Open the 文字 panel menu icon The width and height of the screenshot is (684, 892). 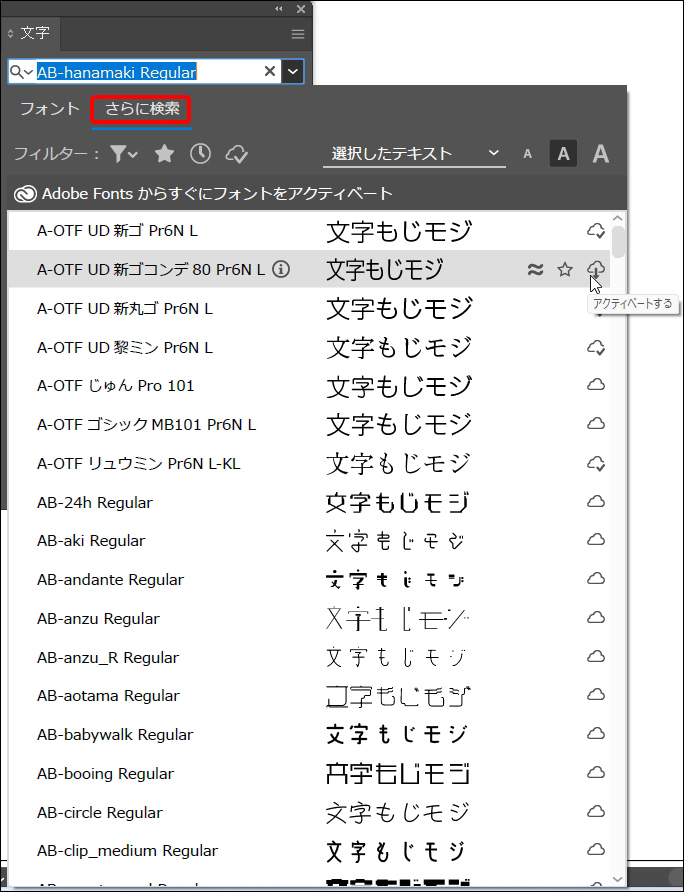point(297,34)
